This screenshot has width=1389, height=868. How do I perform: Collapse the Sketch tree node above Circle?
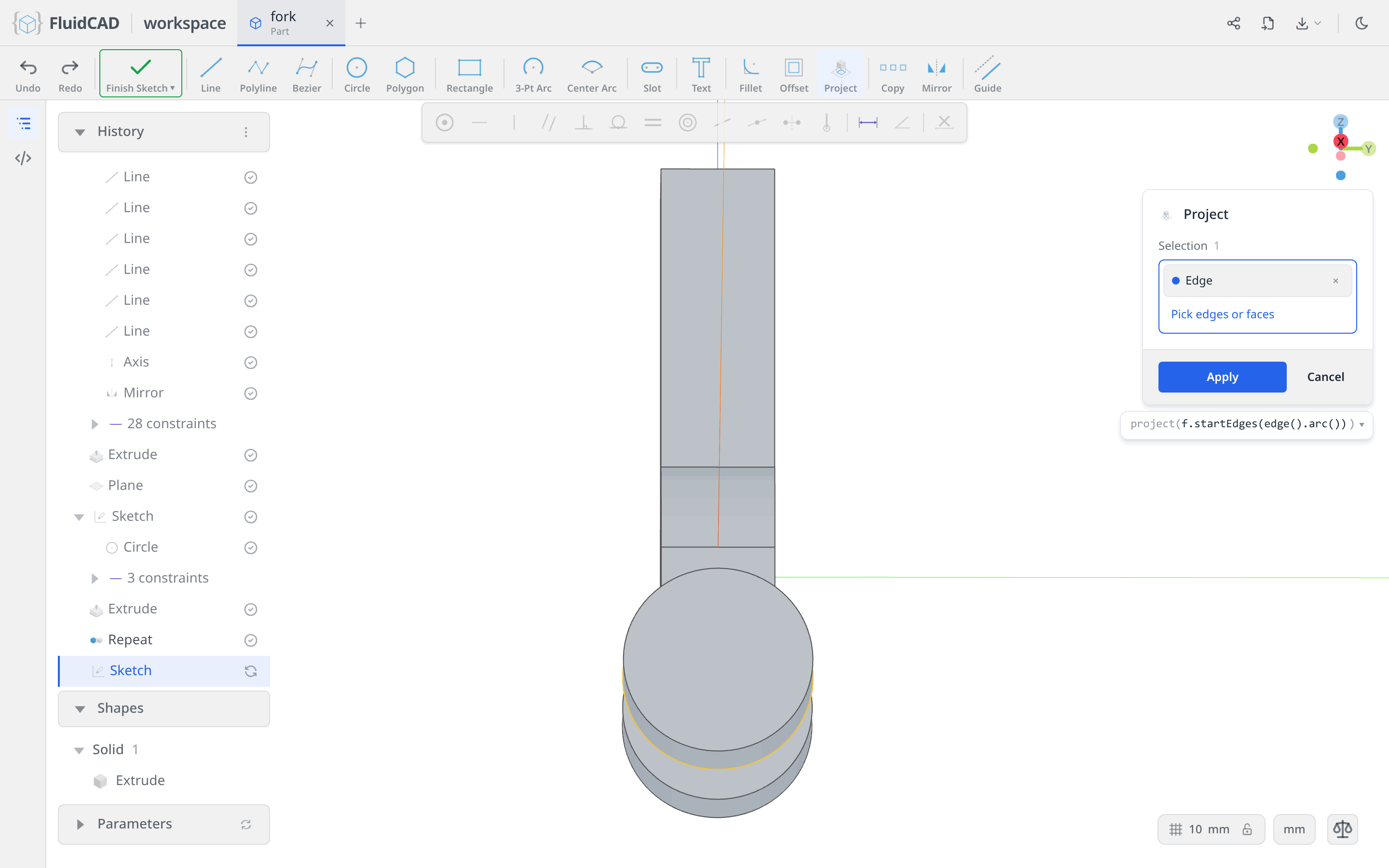[x=79, y=516]
